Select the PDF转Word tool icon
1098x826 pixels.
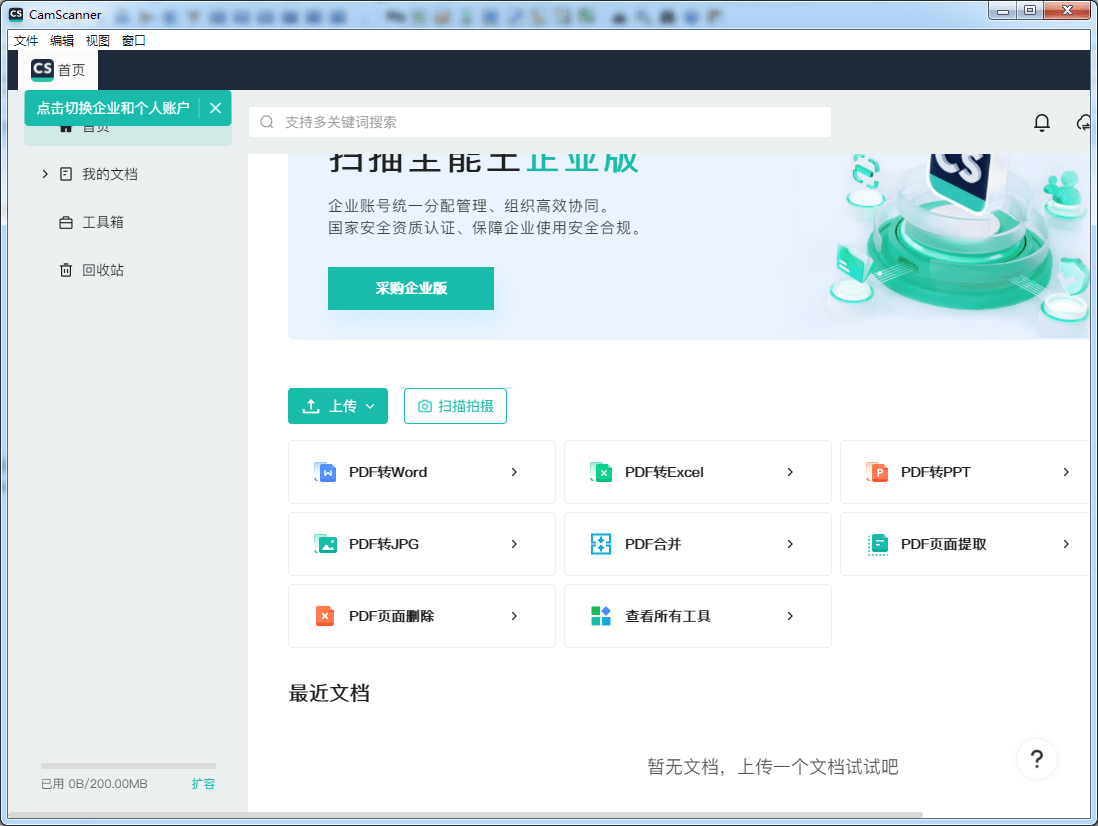[x=325, y=471]
